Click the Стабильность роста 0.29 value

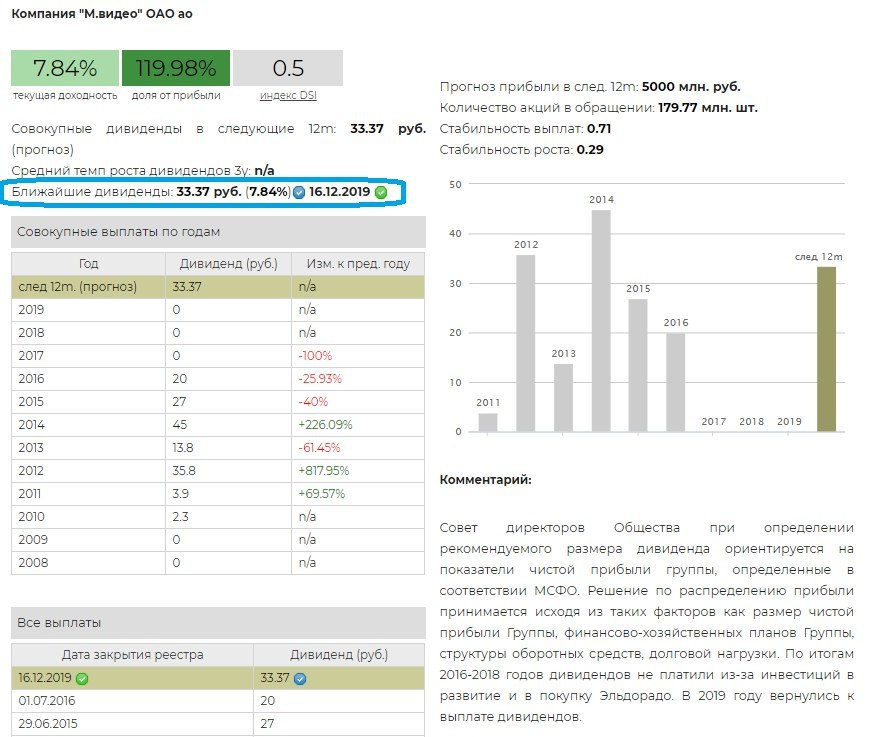pyautogui.click(x=590, y=149)
